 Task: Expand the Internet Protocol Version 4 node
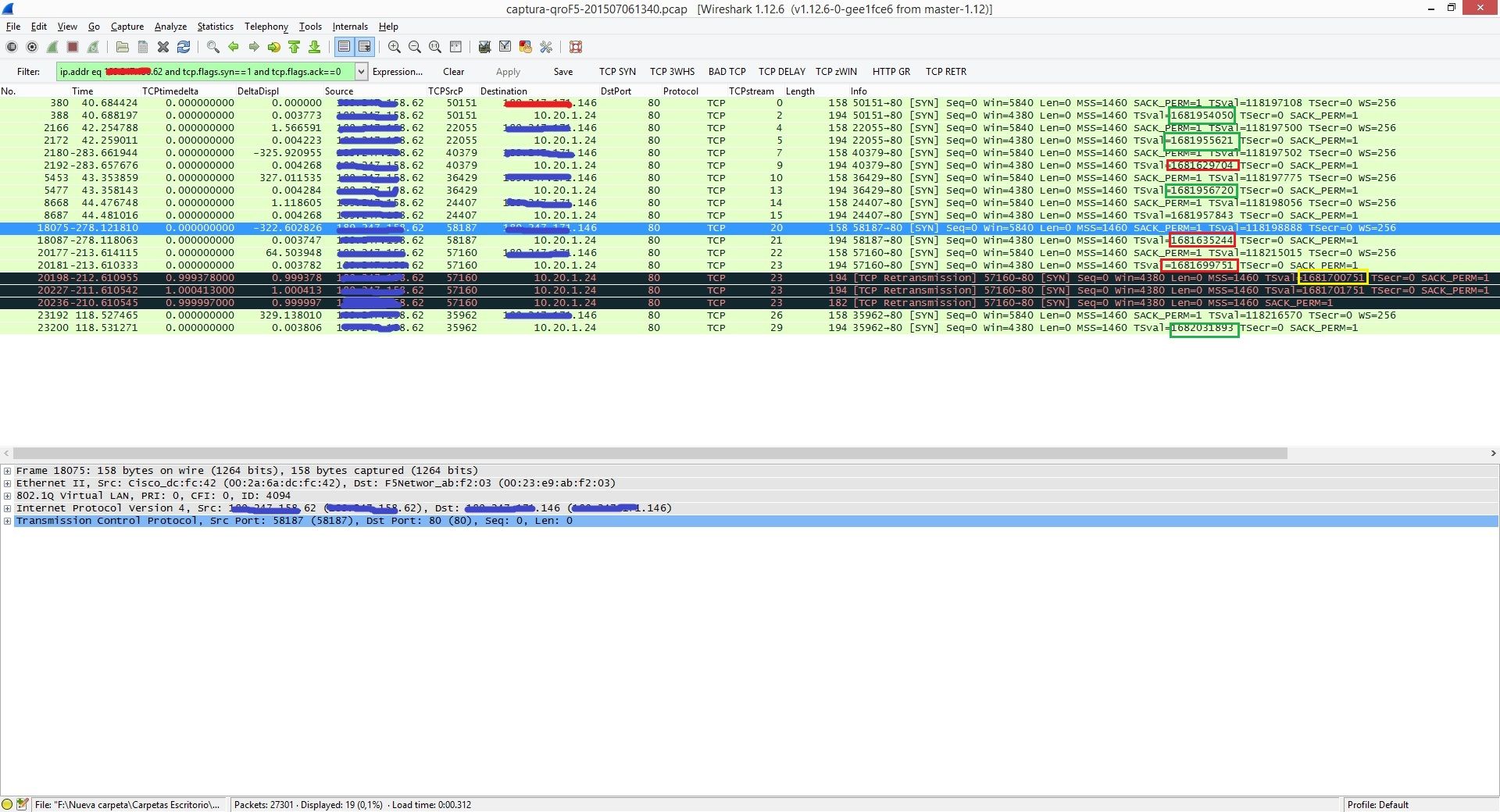tap(8, 508)
